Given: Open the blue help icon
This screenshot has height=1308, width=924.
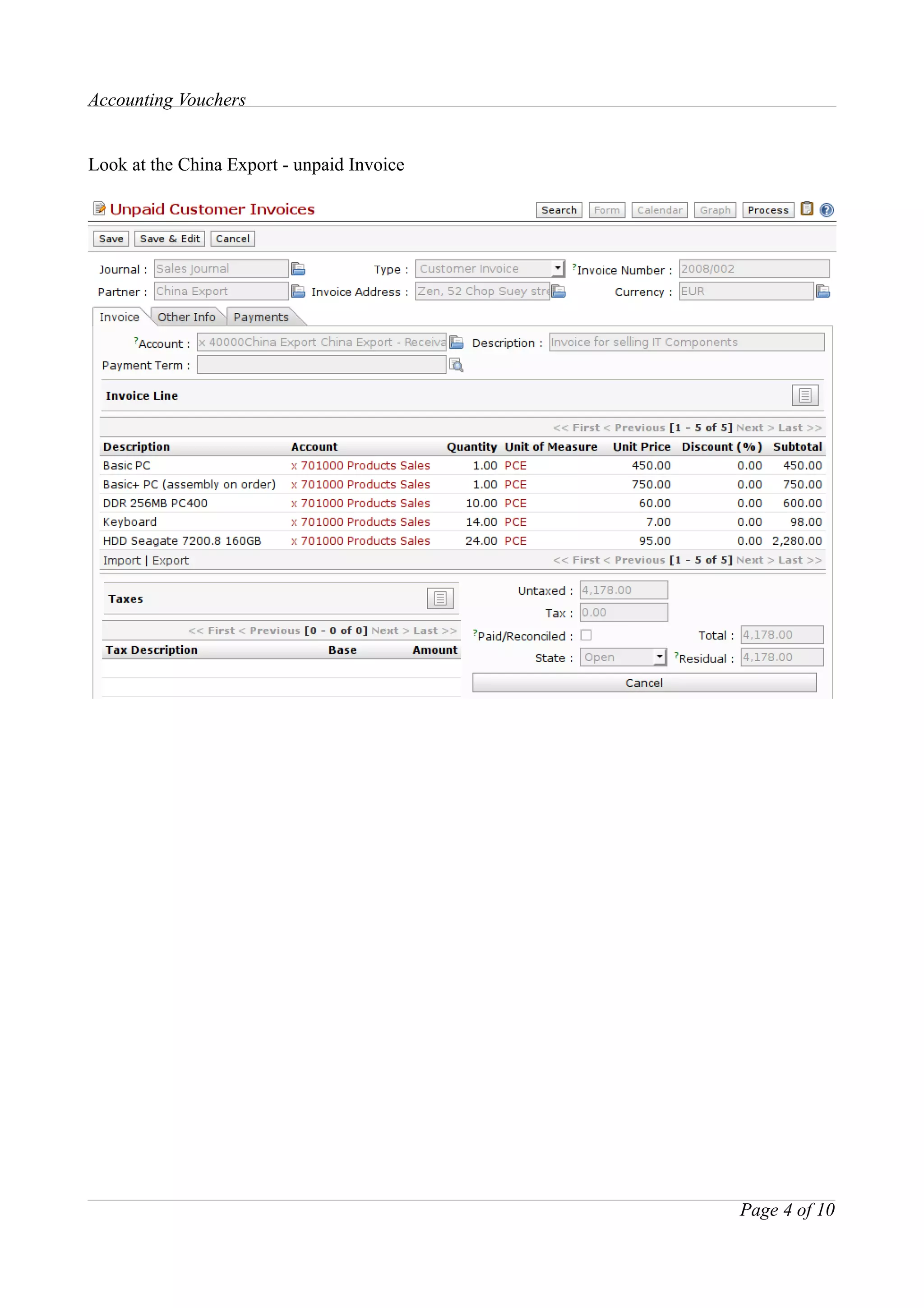Looking at the screenshot, I should [826, 210].
